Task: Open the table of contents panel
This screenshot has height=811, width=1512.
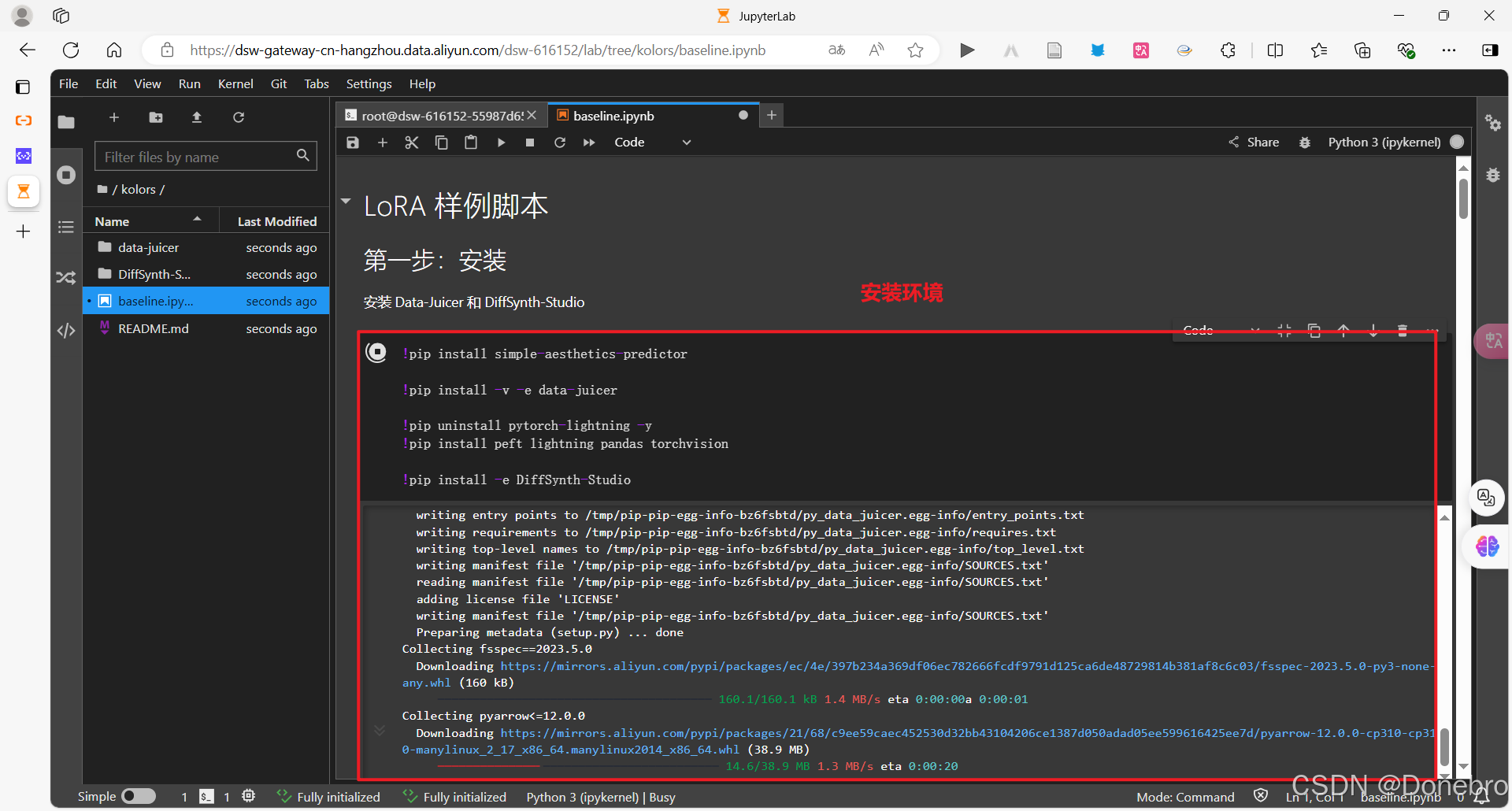Action: (x=66, y=227)
